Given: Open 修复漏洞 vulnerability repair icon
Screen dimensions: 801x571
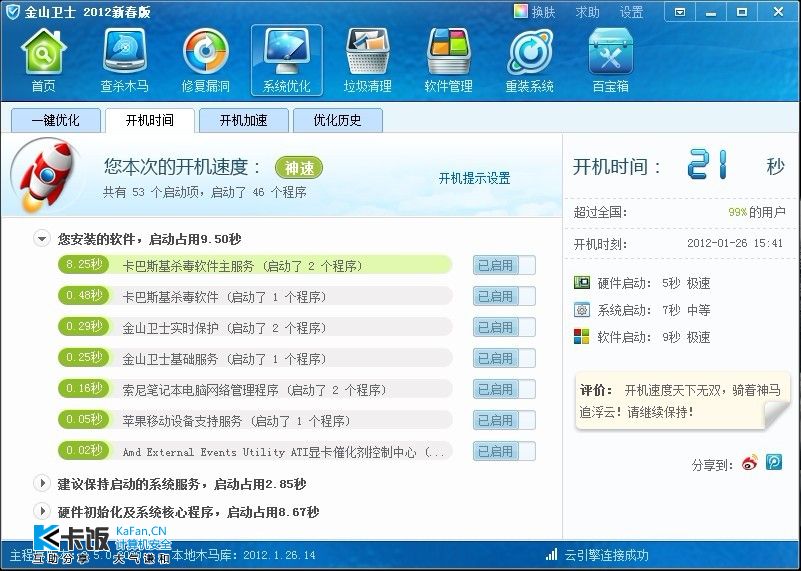Looking at the screenshot, I should point(205,61).
